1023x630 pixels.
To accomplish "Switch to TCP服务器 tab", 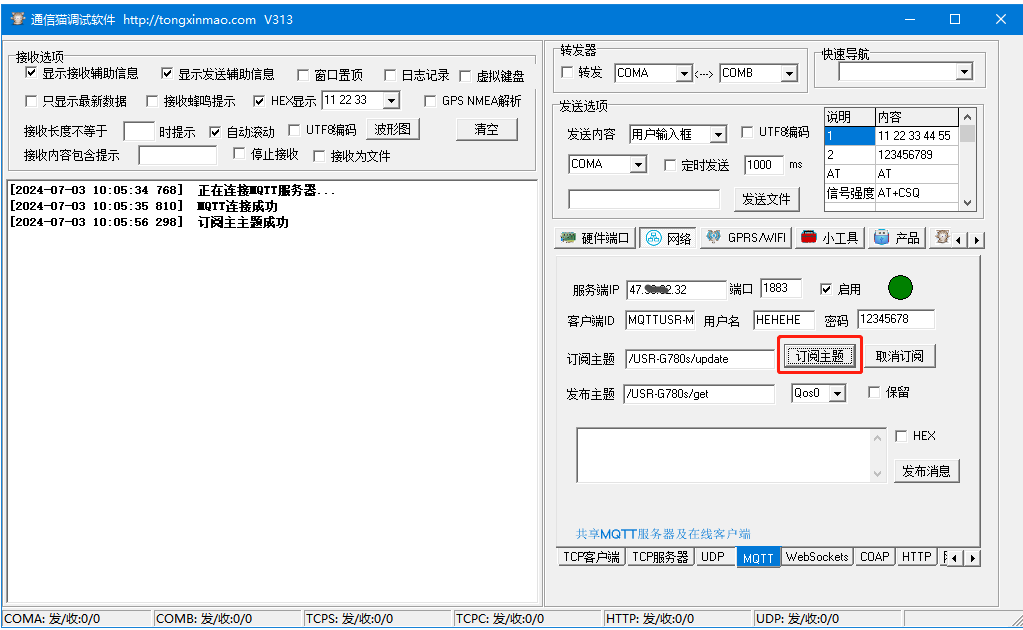I will [x=660, y=557].
